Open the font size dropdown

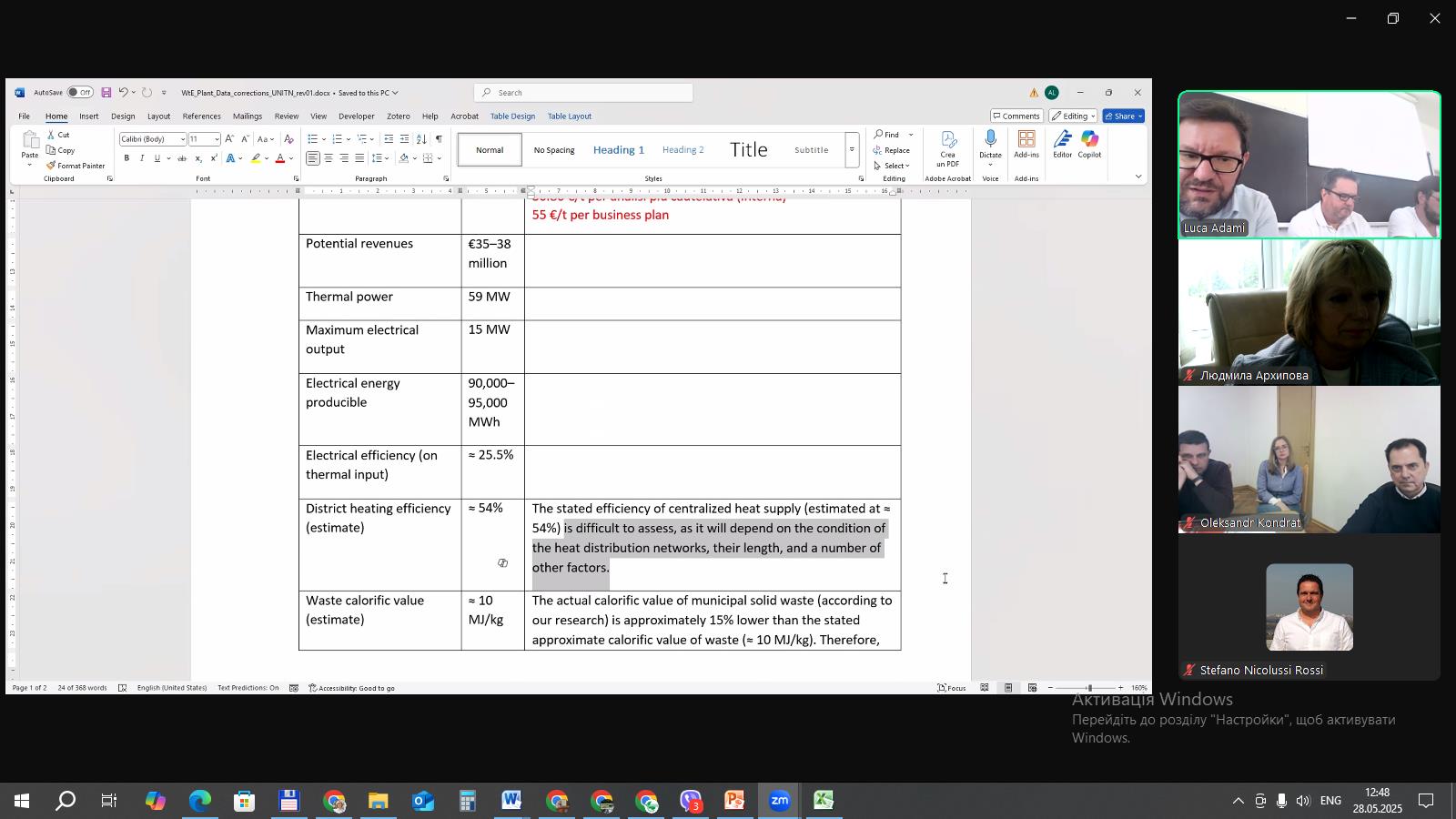point(217,139)
